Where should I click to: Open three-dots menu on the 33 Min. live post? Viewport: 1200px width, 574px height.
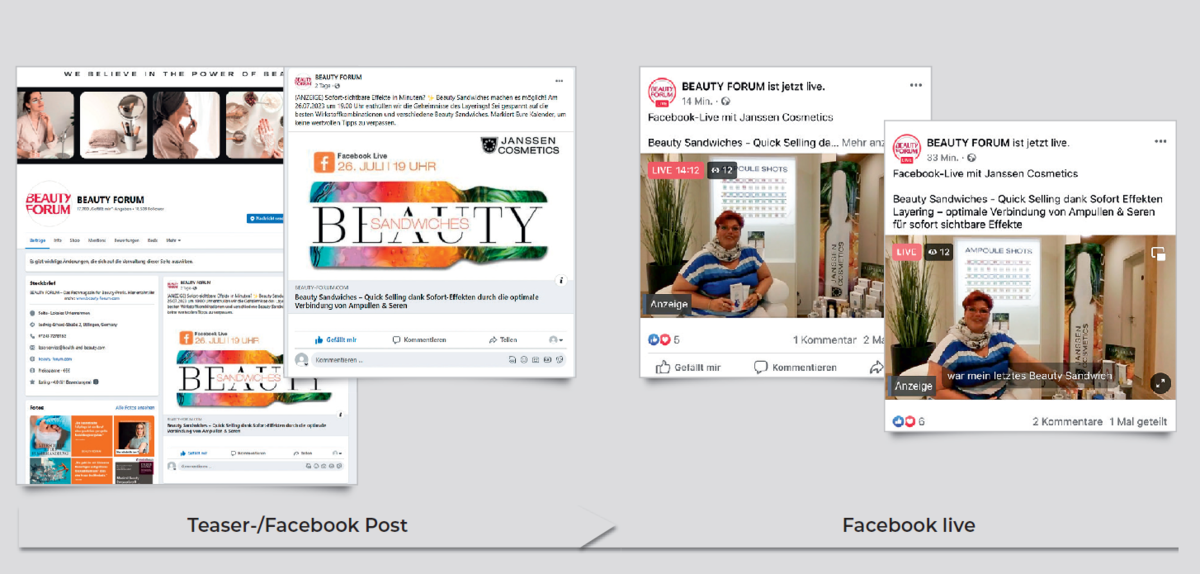1160,142
